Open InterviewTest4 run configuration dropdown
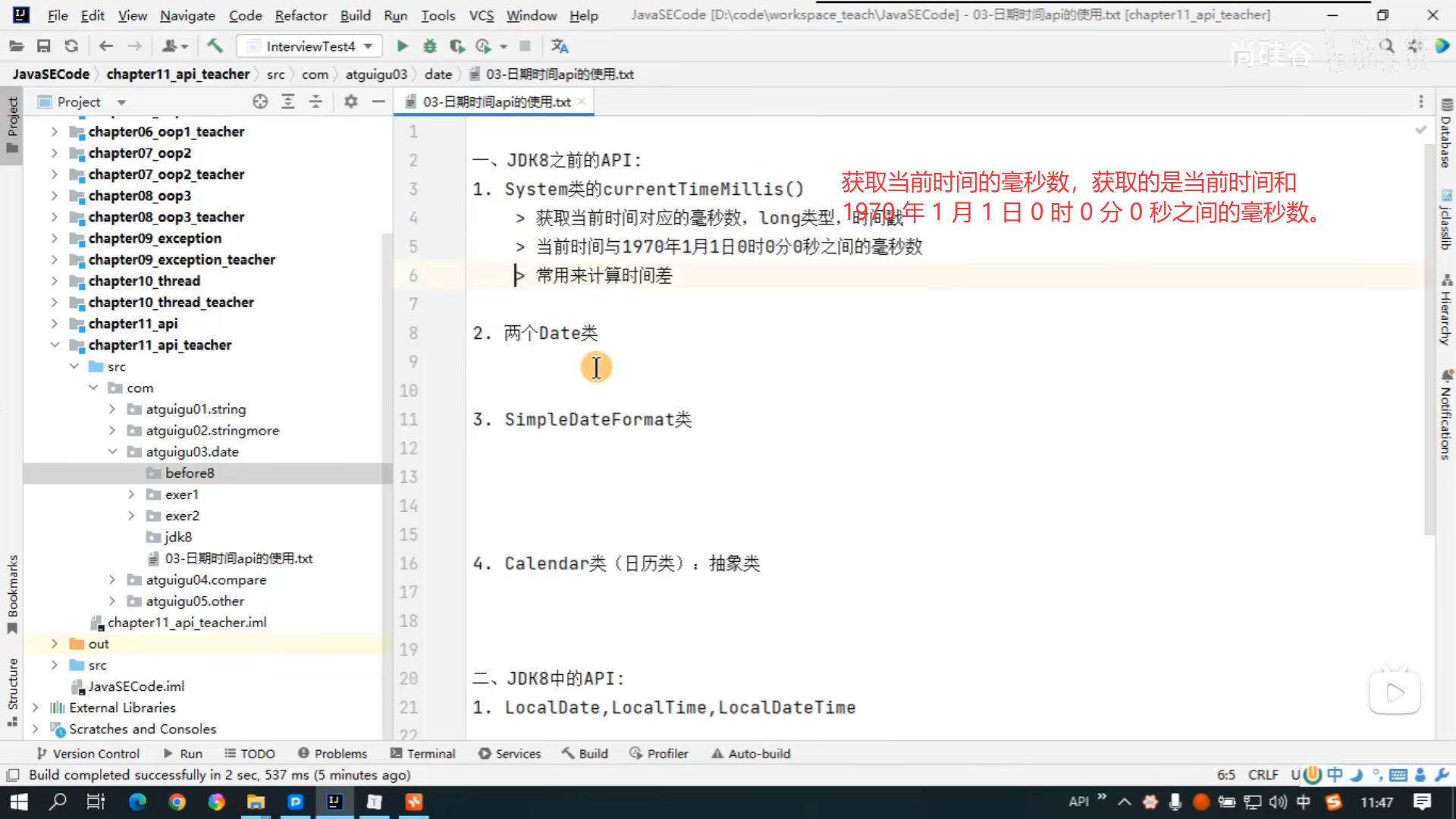 click(309, 46)
